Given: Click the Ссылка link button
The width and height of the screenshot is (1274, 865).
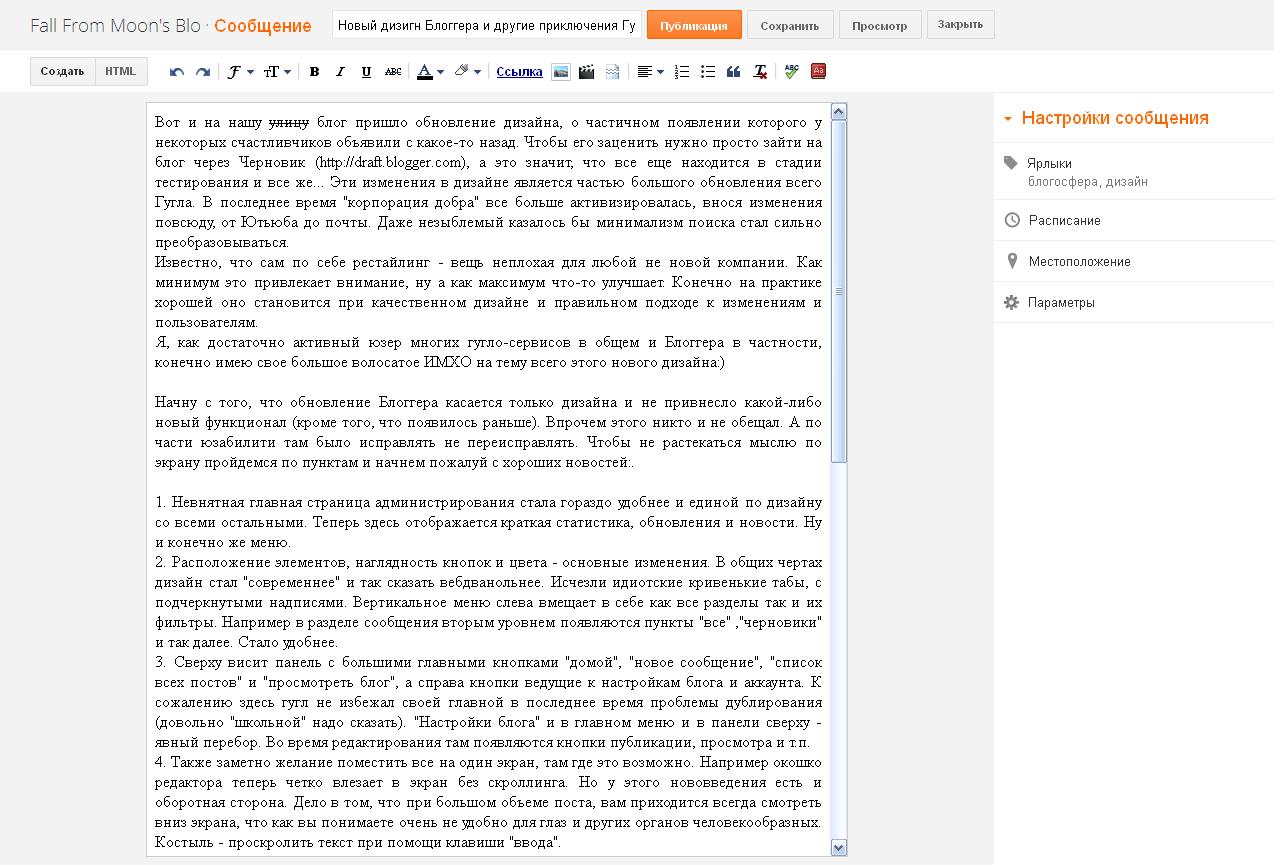Looking at the screenshot, I should click(519, 72).
